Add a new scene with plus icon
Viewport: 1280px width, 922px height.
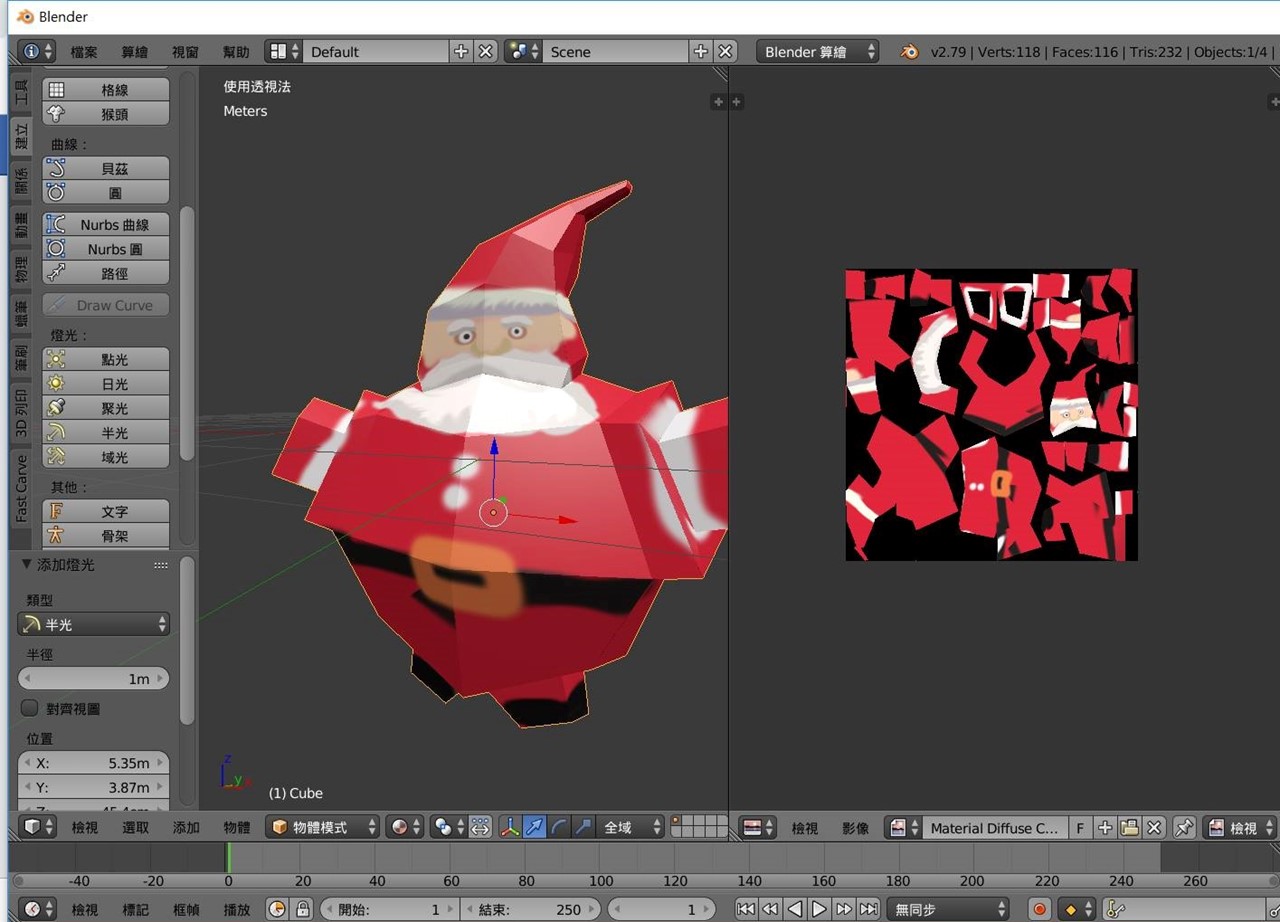700,52
